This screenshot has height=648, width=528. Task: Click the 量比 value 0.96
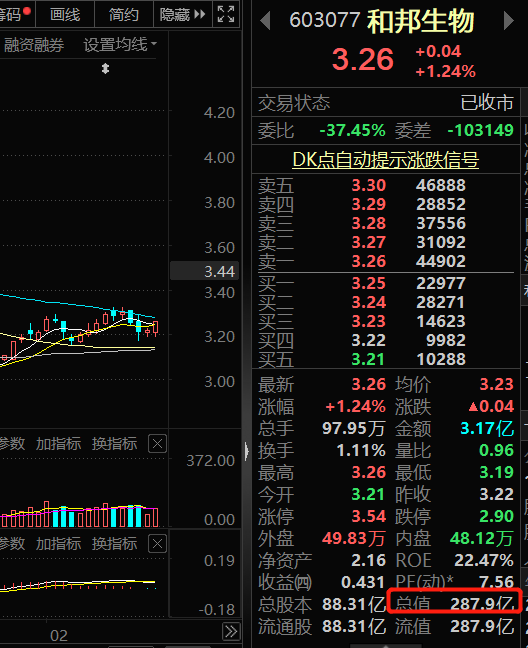click(496, 450)
